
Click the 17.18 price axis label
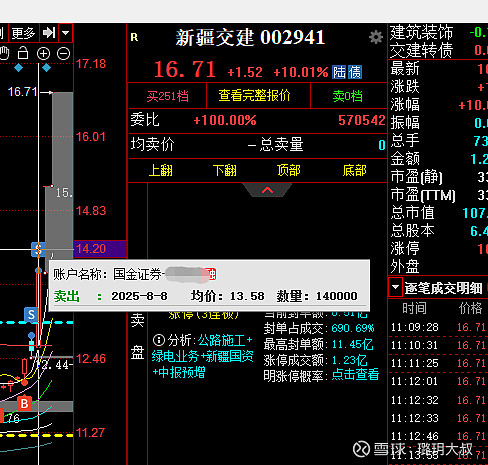point(91,63)
